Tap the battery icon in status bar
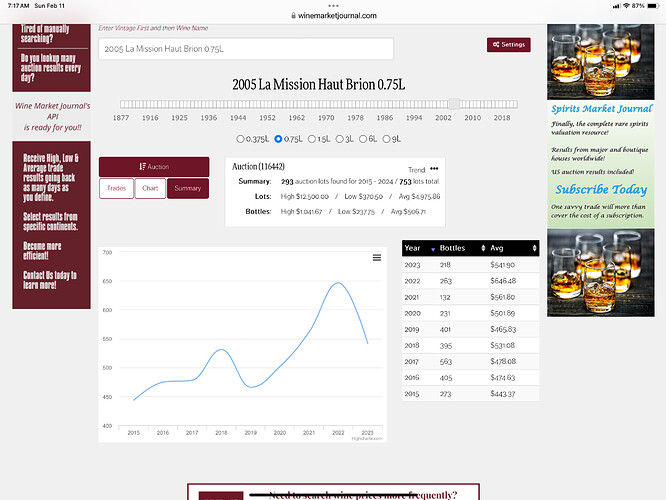 pyautogui.click(x=652, y=6)
